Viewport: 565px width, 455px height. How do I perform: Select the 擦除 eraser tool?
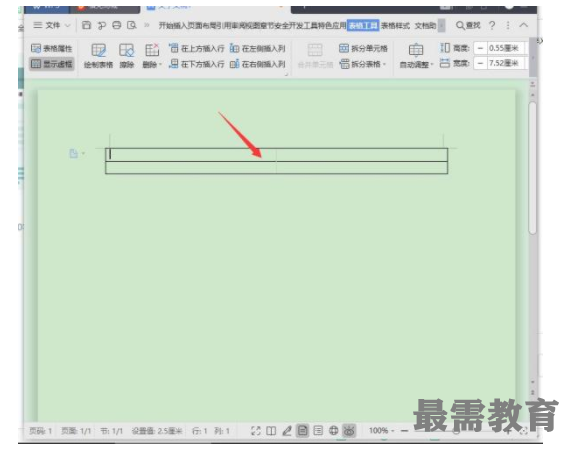tap(127, 55)
